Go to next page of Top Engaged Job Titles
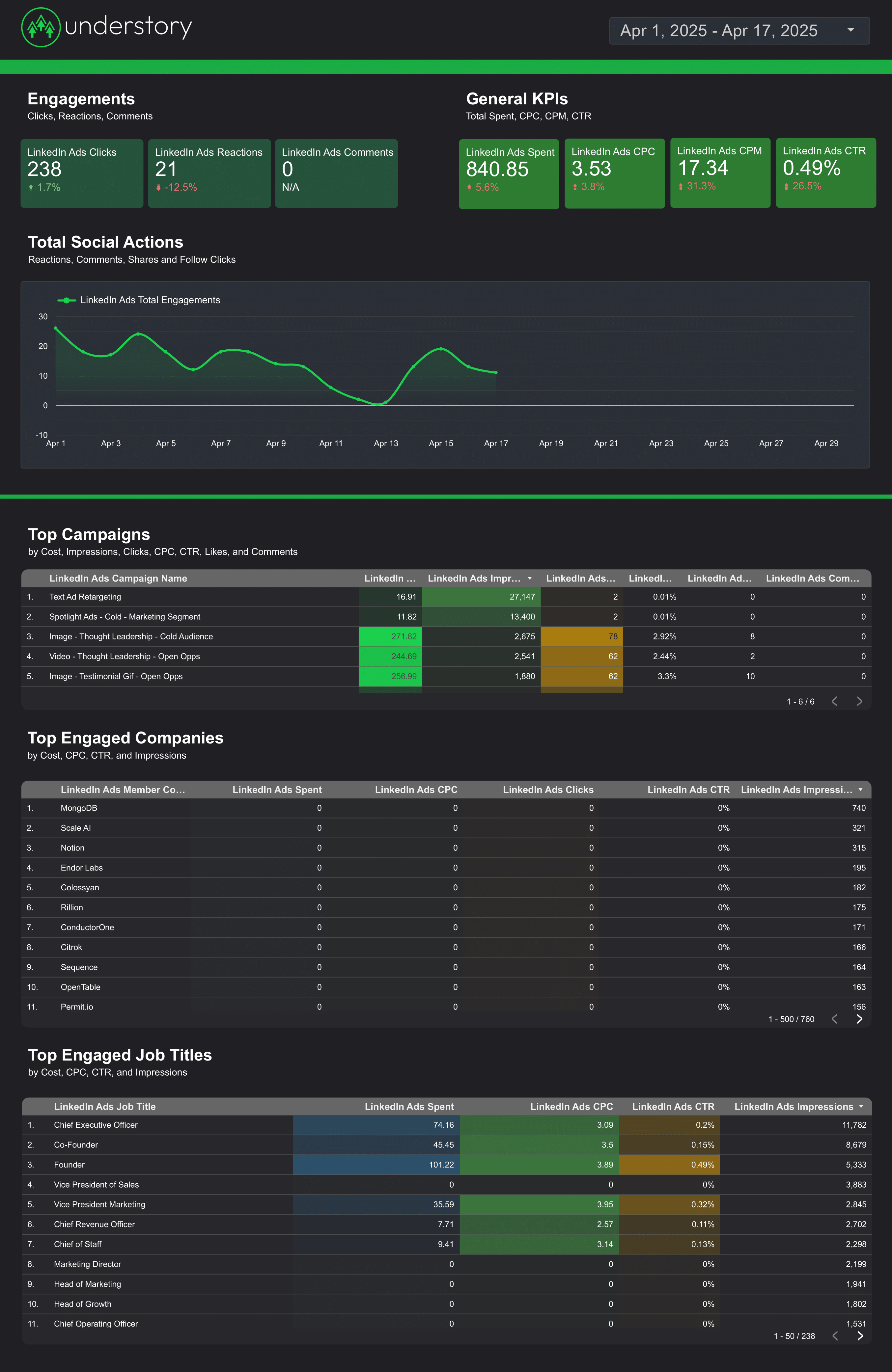The image size is (892, 1372). click(860, 1336)
